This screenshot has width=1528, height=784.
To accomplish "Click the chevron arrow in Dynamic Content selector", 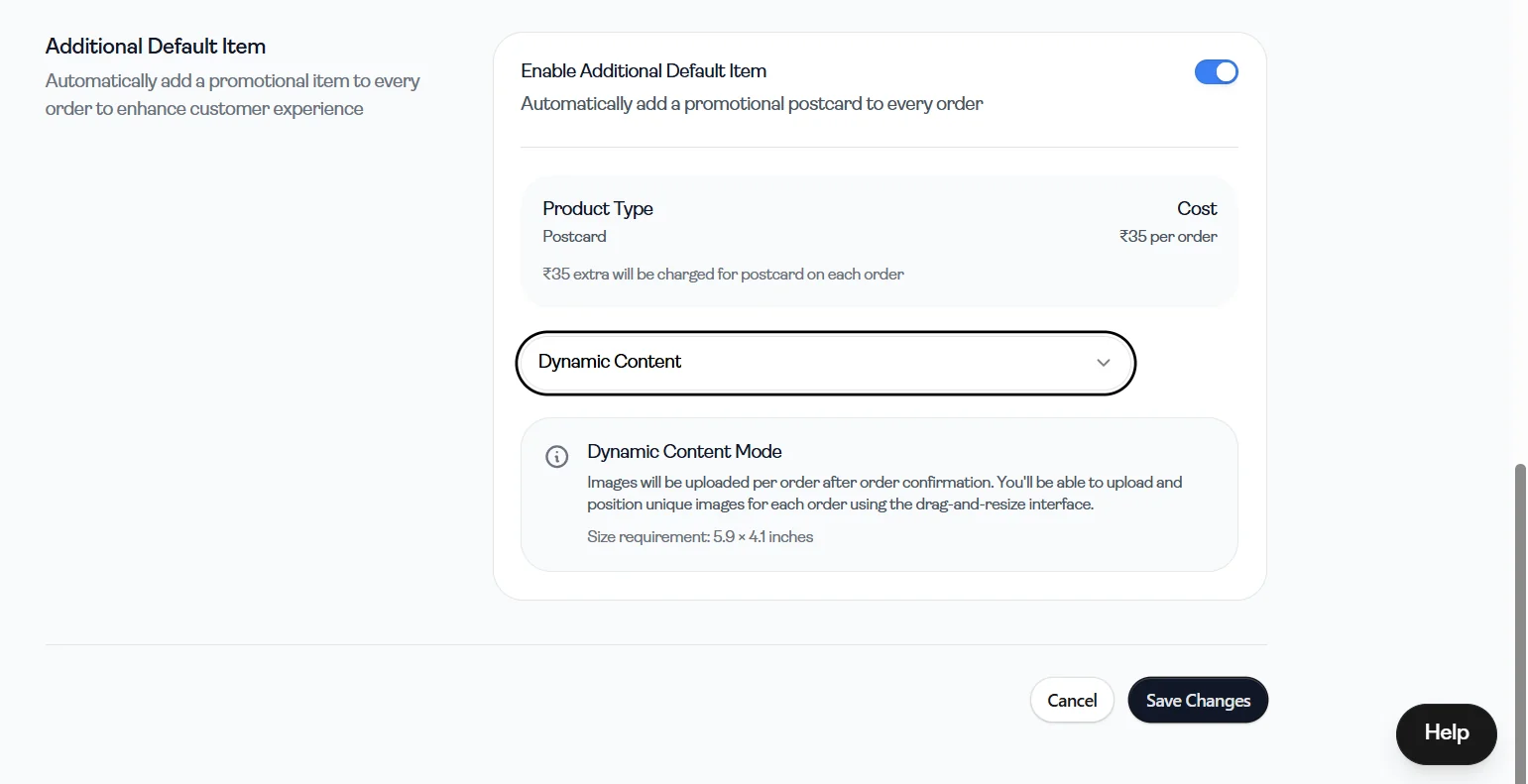I will tap(1104, 363).
